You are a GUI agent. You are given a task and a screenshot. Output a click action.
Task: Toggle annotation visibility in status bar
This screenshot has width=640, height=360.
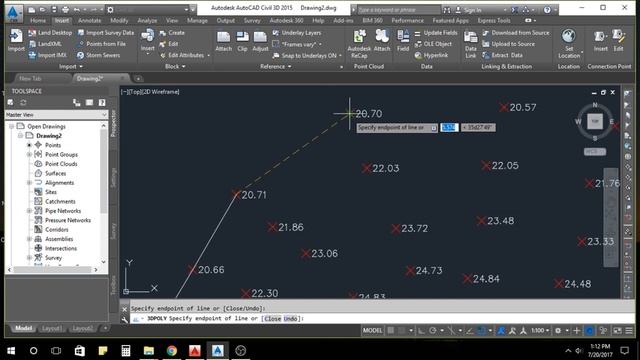(501, 331)
